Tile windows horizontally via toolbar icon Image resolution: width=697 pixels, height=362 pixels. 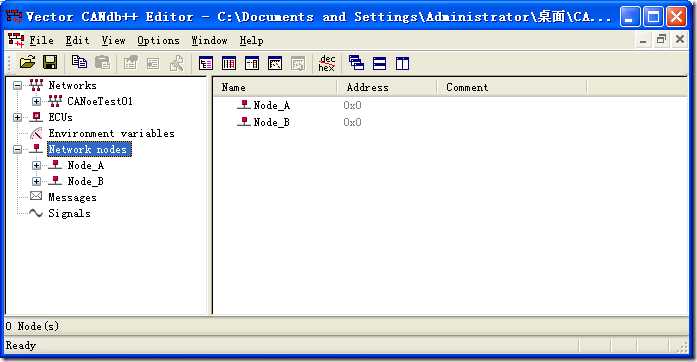(x=380, y=64)
